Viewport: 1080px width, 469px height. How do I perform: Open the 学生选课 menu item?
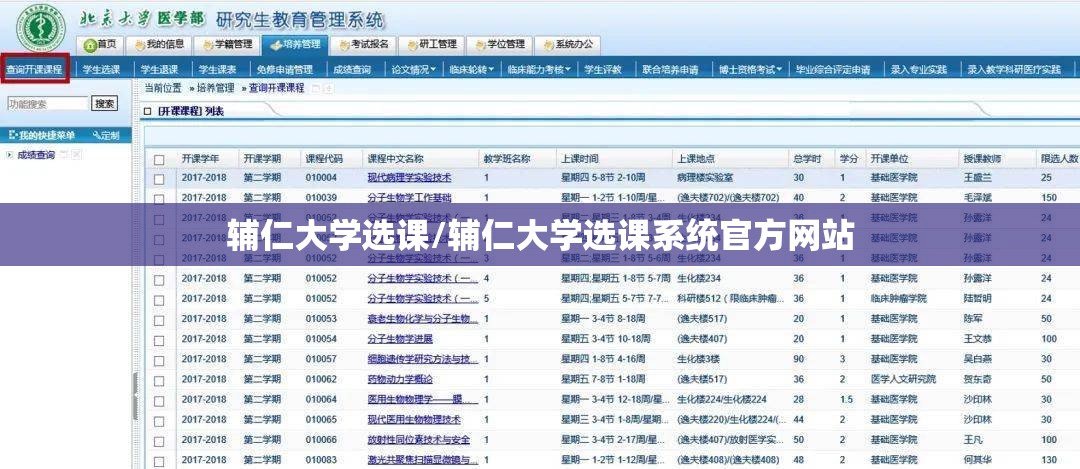[x=101, y=70]
